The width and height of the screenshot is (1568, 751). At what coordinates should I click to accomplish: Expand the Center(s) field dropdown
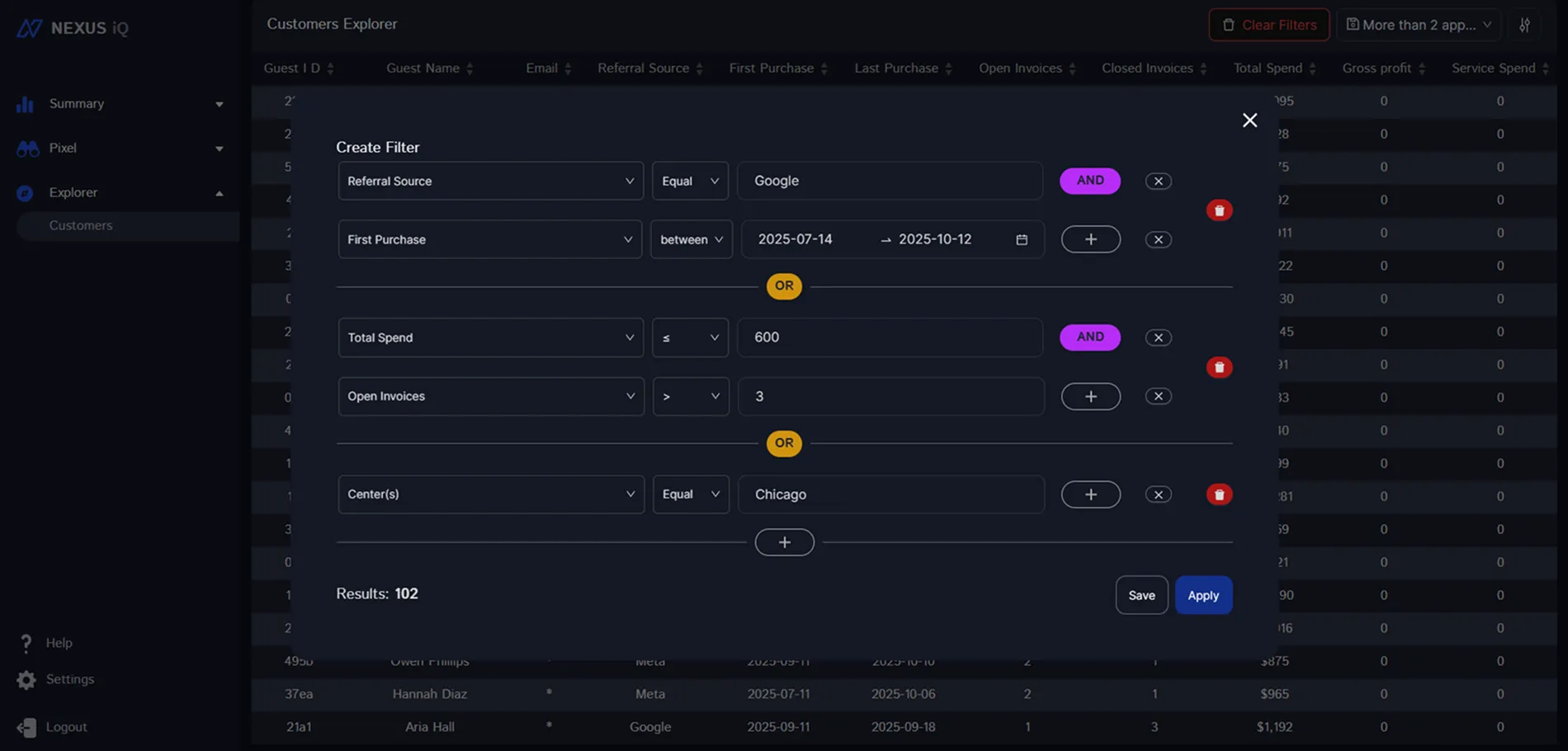coord(490,494)
